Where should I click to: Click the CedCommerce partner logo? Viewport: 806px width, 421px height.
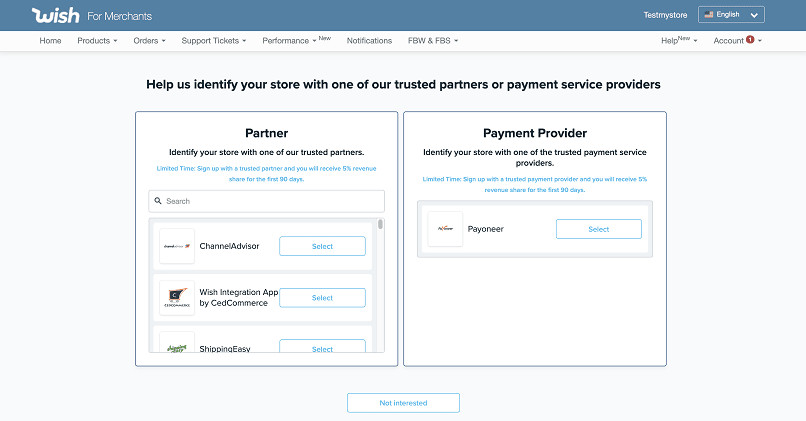point(177,298)
